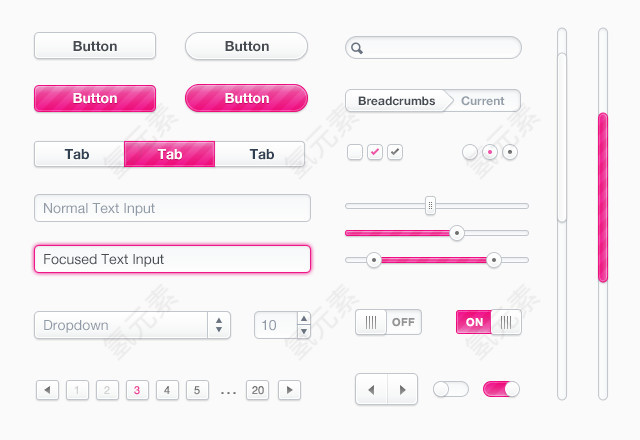Click left arrow of segmented arrow control
This screenshot has width=640, height=440.
(x=371, y=389)
